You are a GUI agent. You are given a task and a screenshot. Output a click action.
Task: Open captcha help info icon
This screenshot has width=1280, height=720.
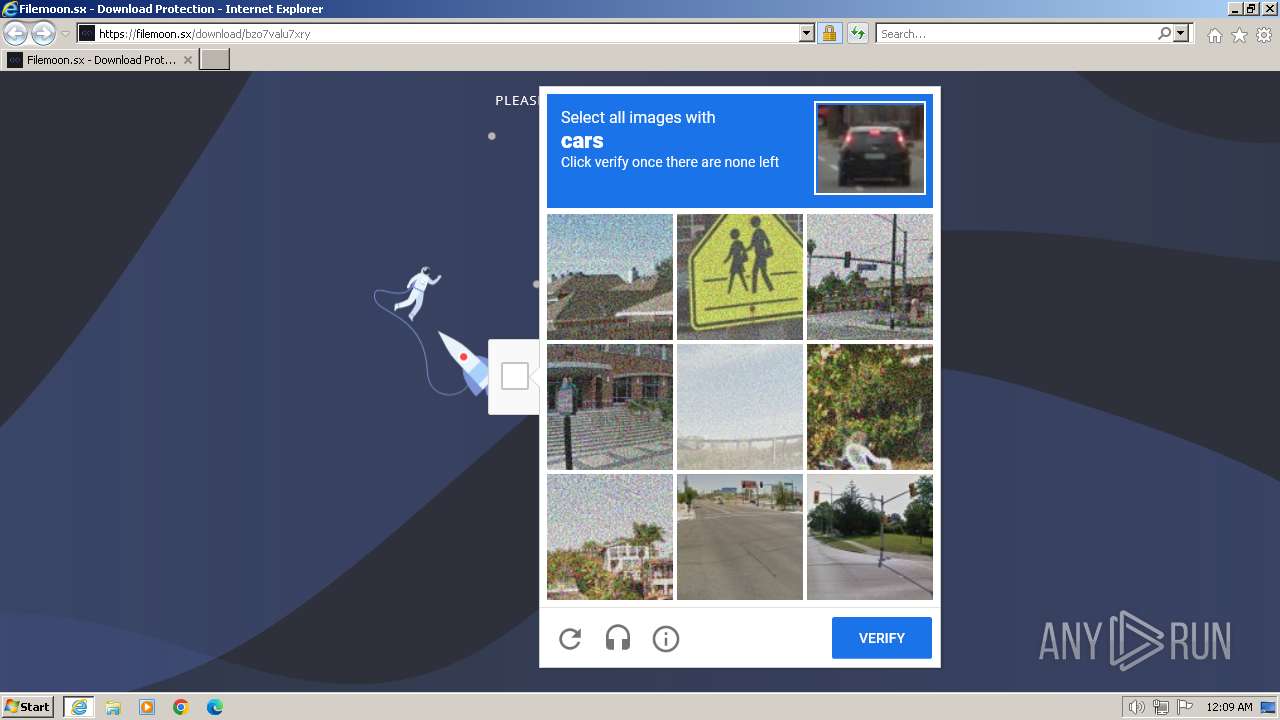point(666,638)
